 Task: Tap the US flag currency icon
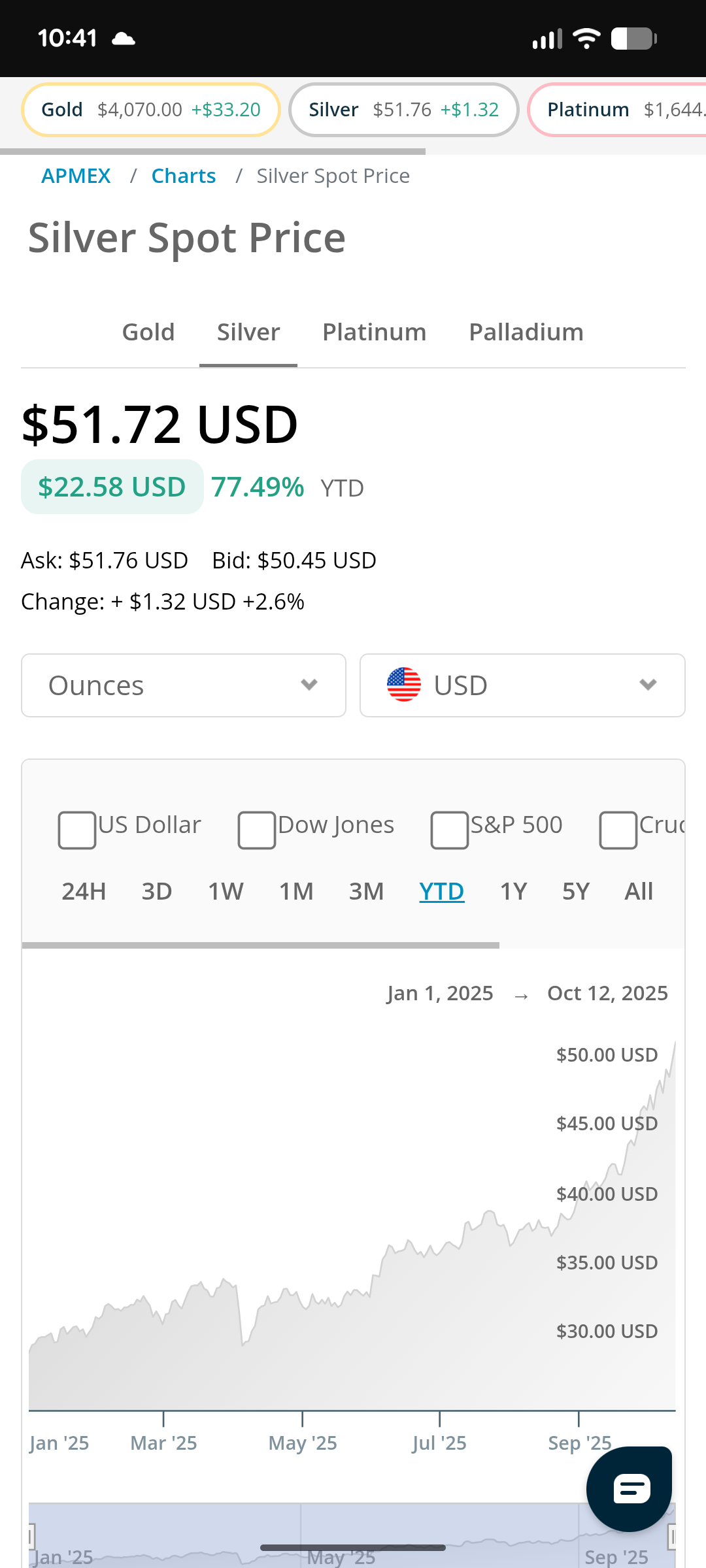pyautogui.click(x=404, y=685)
